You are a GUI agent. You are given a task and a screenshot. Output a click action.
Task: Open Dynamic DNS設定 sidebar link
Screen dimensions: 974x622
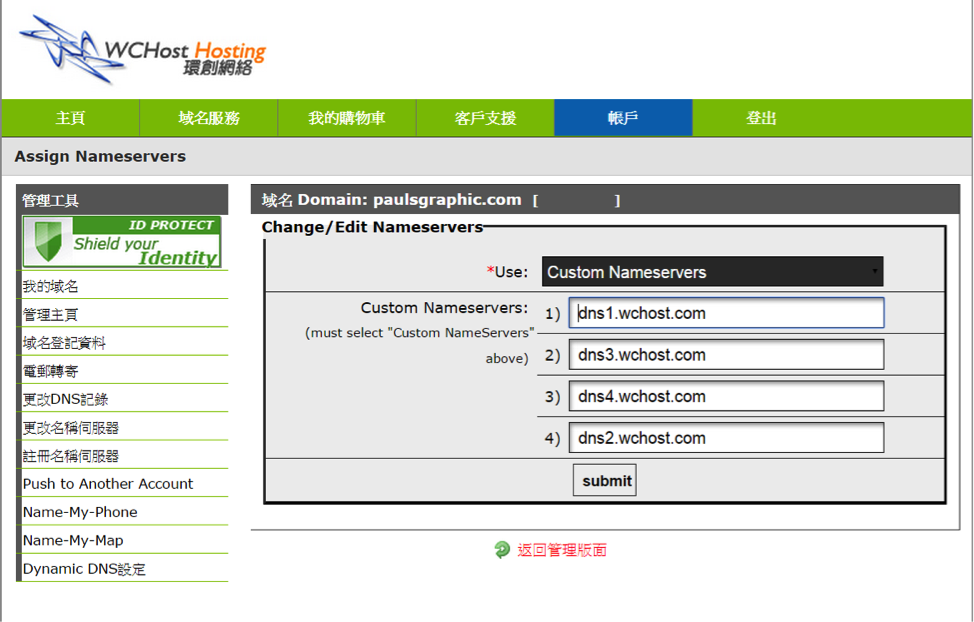pos(84,569)
